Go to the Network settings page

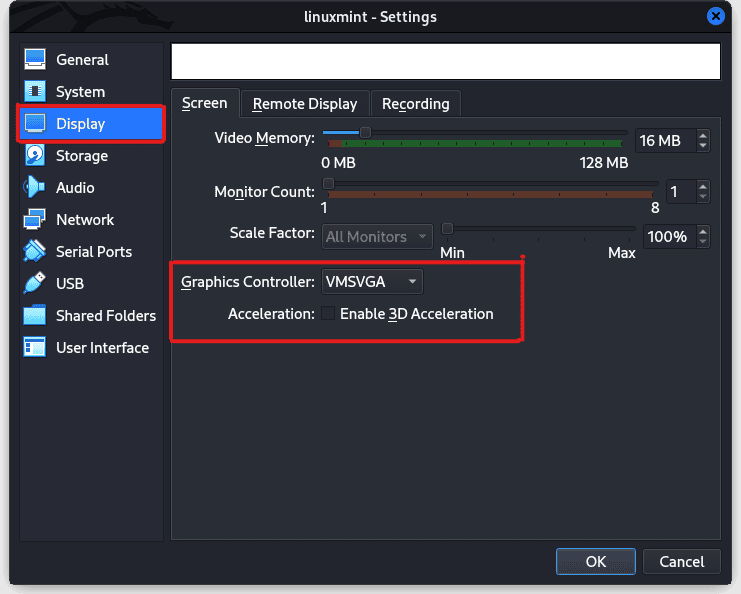point(92,220)
